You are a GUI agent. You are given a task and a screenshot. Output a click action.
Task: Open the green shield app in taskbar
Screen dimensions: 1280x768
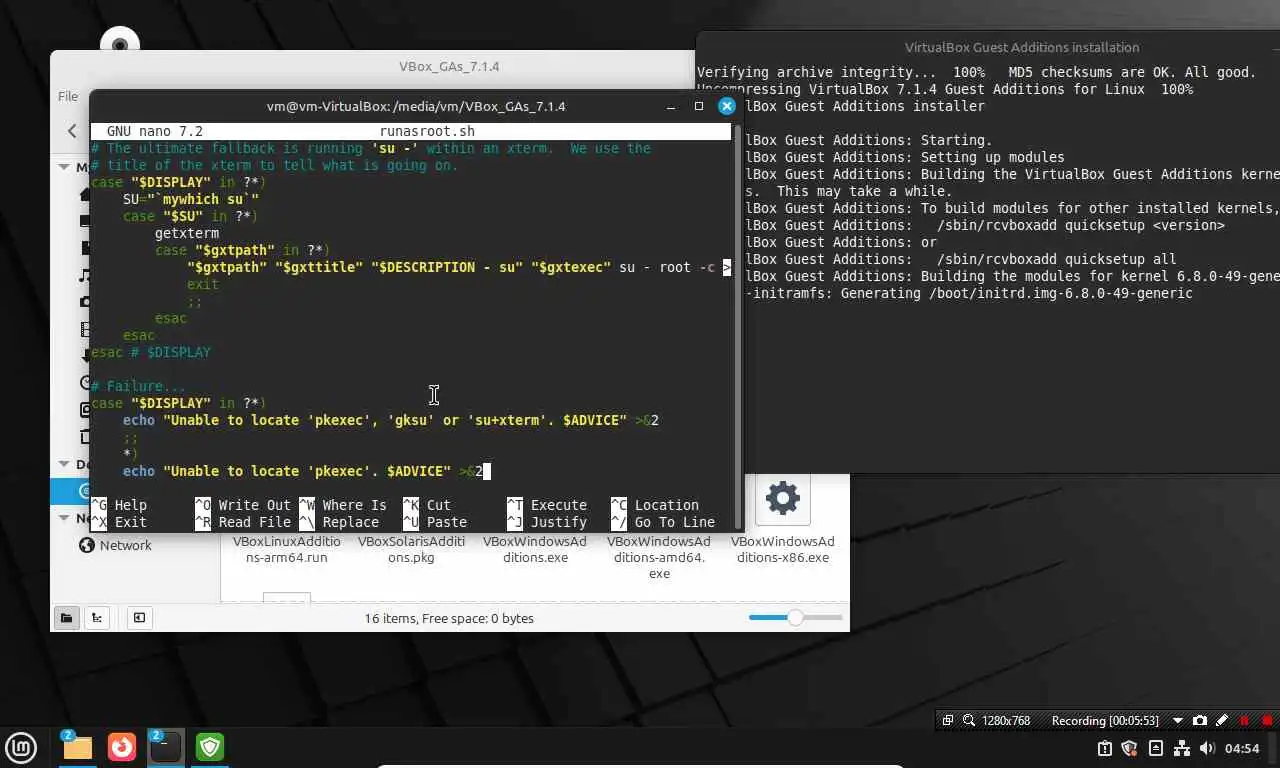[210, 747]
